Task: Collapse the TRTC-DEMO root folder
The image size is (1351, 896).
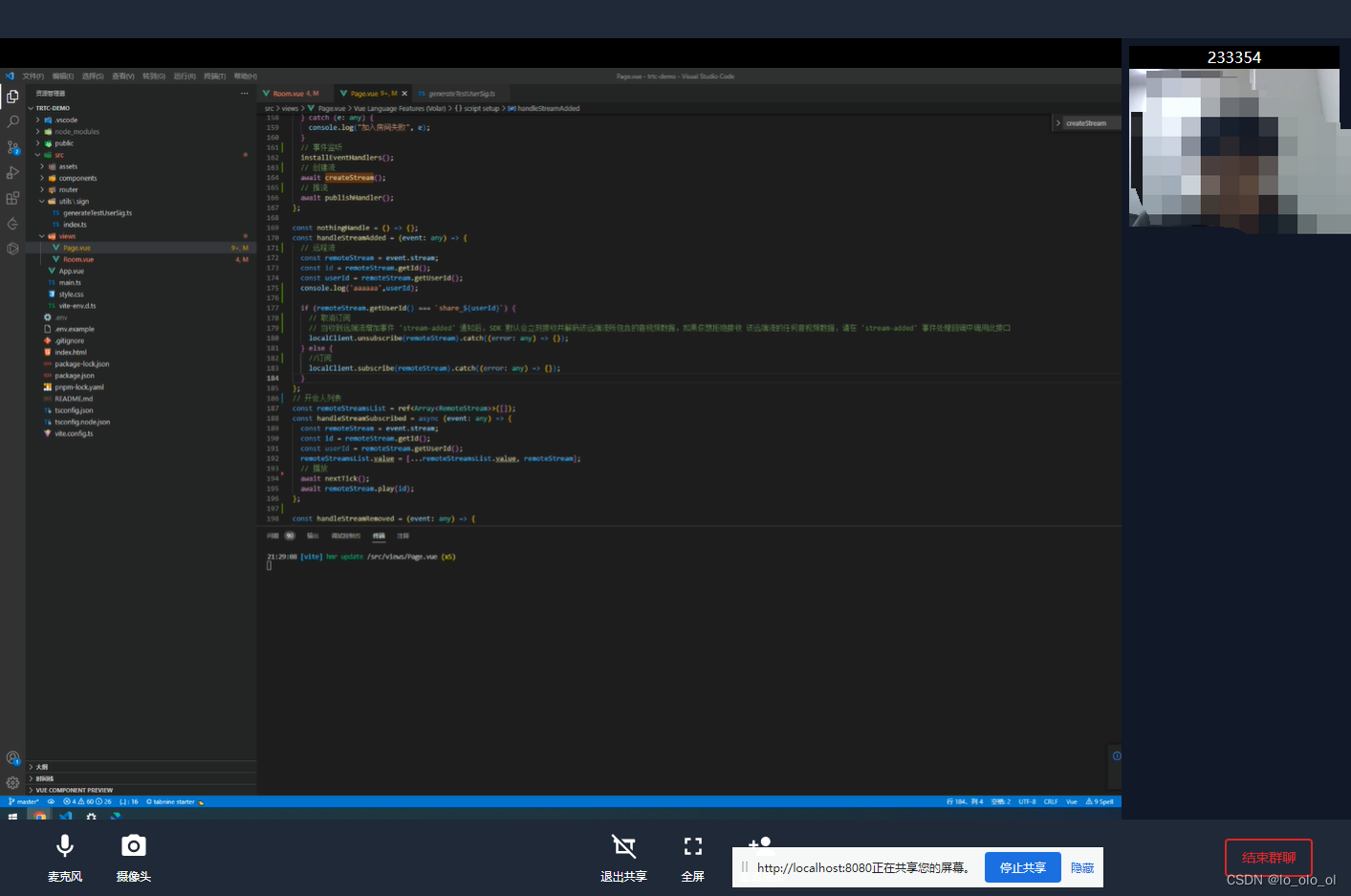Action: [x=54, y=108]
